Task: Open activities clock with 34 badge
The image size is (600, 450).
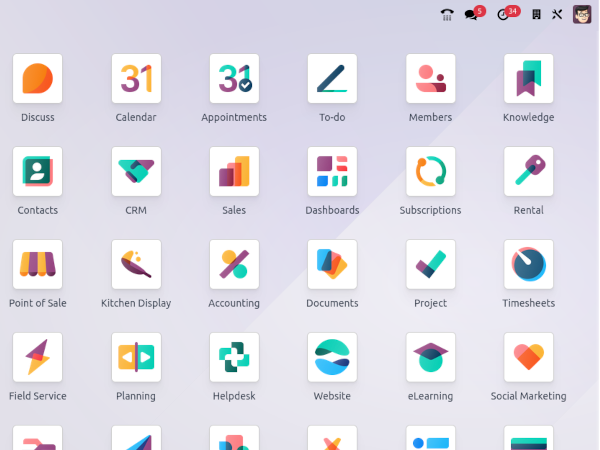Action: point(508,13)
